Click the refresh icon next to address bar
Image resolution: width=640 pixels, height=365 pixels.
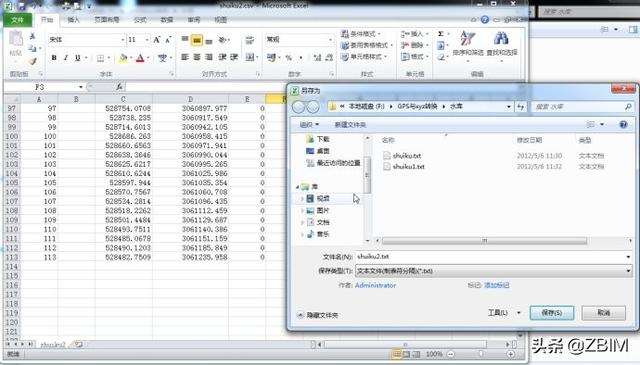[x=521, y=107]
